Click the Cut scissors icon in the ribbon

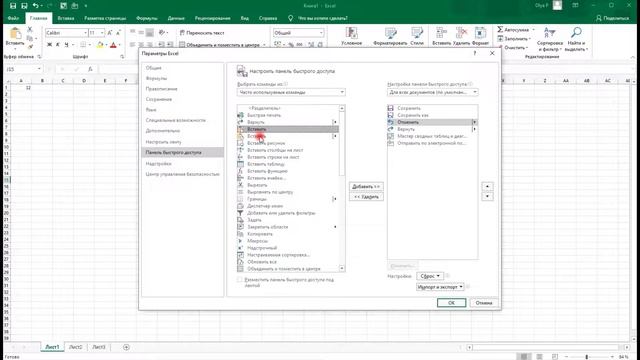pos(30,29)
